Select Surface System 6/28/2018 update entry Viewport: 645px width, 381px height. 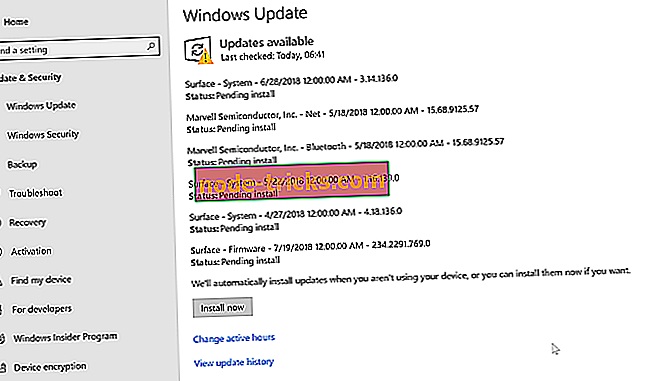coord(291,87)
